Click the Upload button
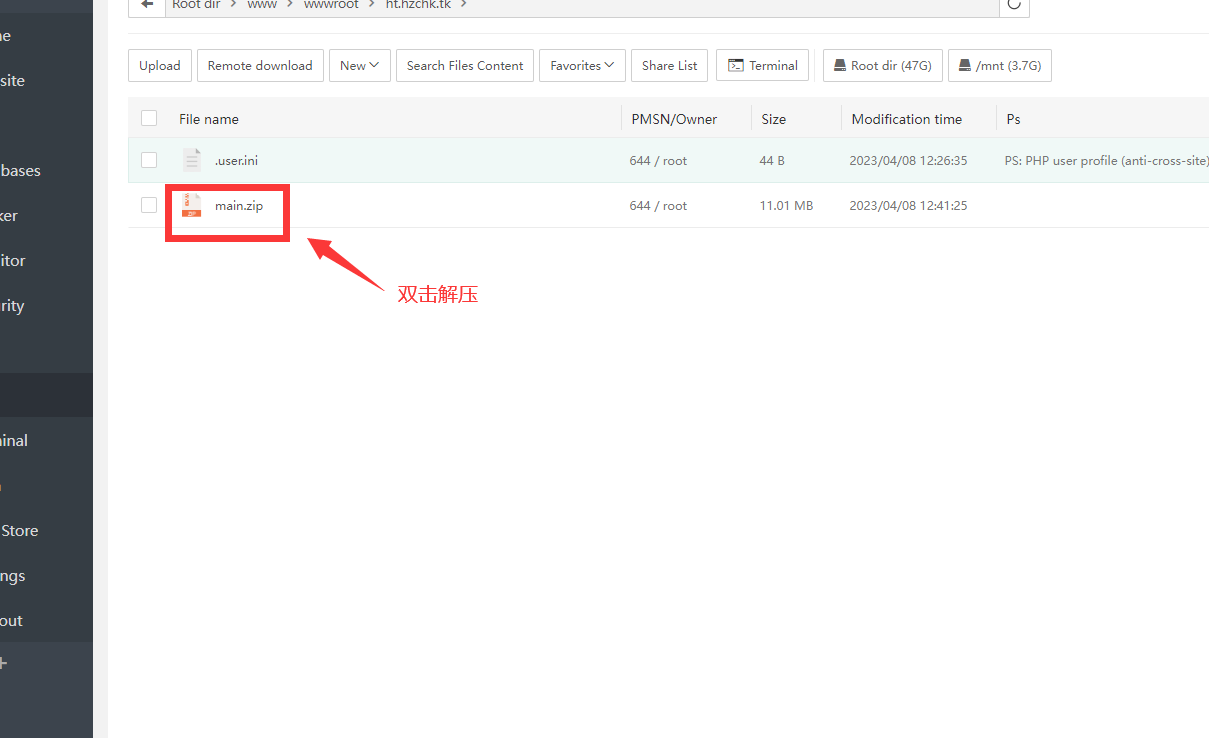This screenshot has height=738, width=1209. (160, 66)
